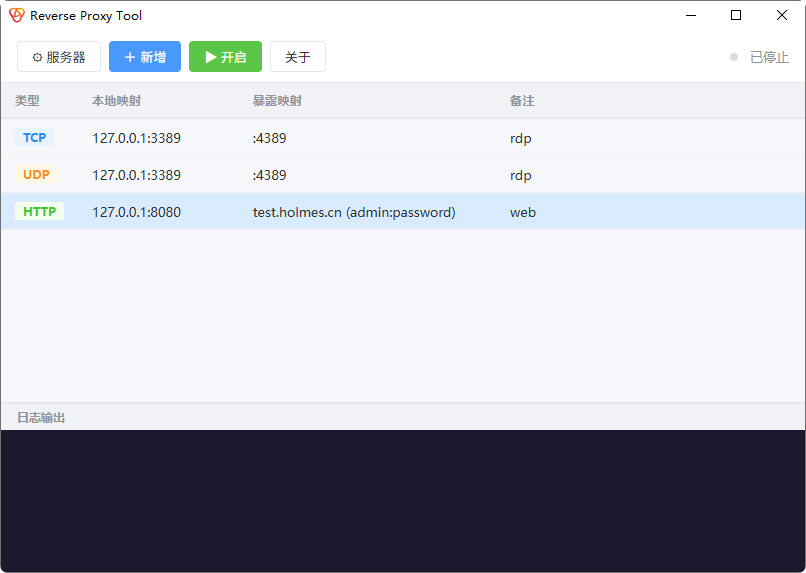The height and width of the screenshot is (573, 806).
Task: Click the 新增 add mapping button
Action: coord(145,57)
